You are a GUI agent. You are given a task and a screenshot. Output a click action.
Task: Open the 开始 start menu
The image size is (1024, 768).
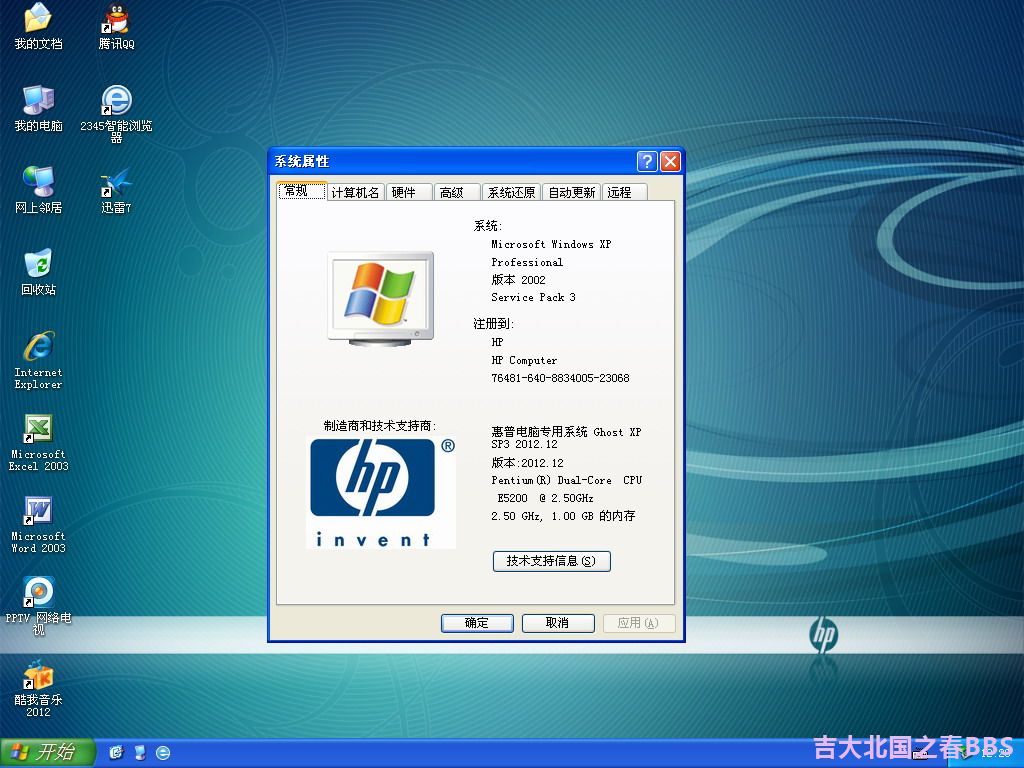click(47, 752)
